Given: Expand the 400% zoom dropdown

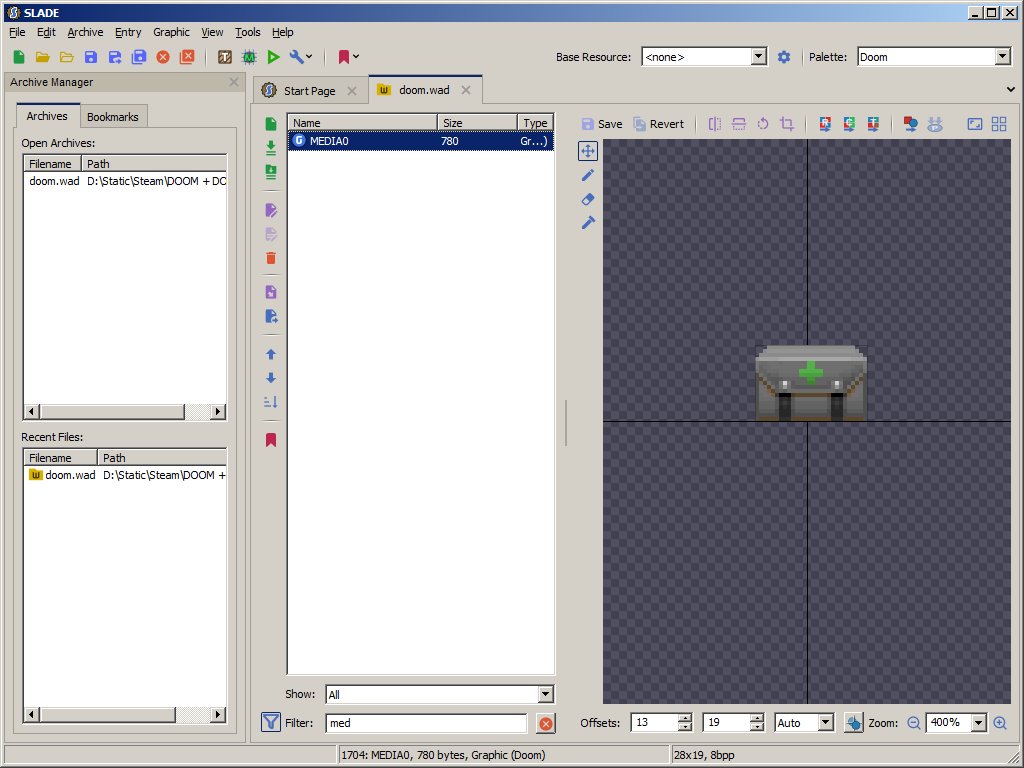Looking at the screenshot, I should tap(978, 723).
